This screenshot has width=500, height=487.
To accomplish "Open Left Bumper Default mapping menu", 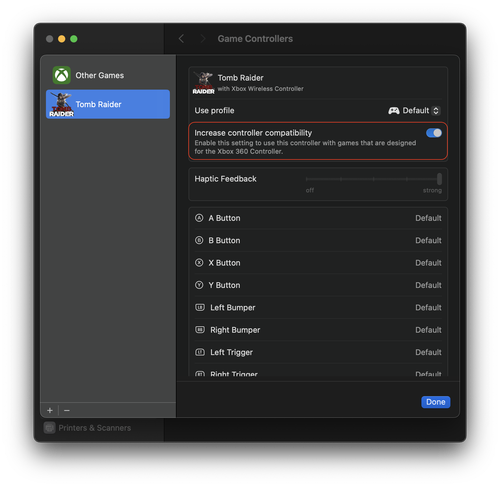I will tap(428, 307).
